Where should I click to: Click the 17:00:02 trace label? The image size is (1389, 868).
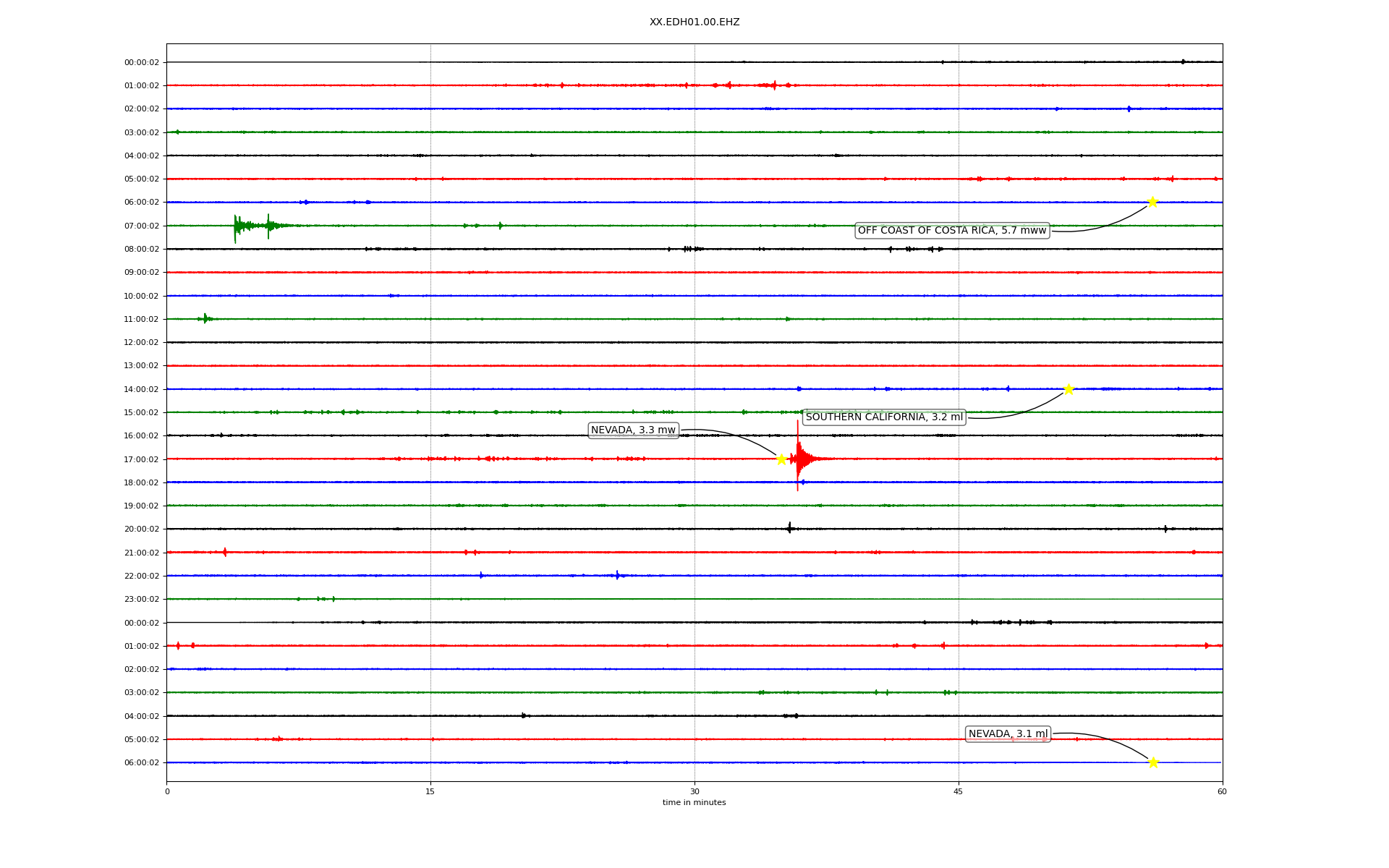coord(141,459)
